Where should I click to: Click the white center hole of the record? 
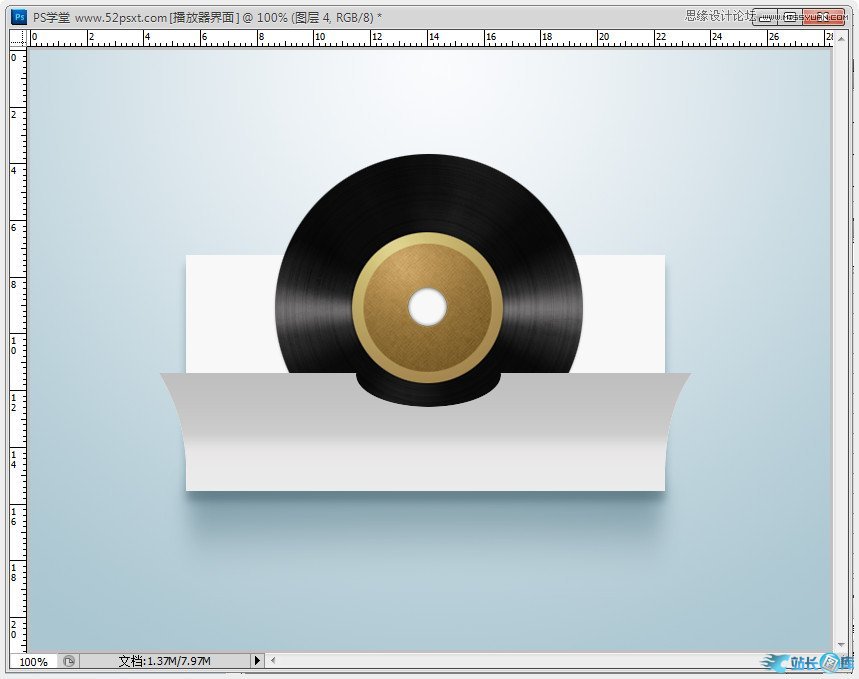tap(428, 307)
